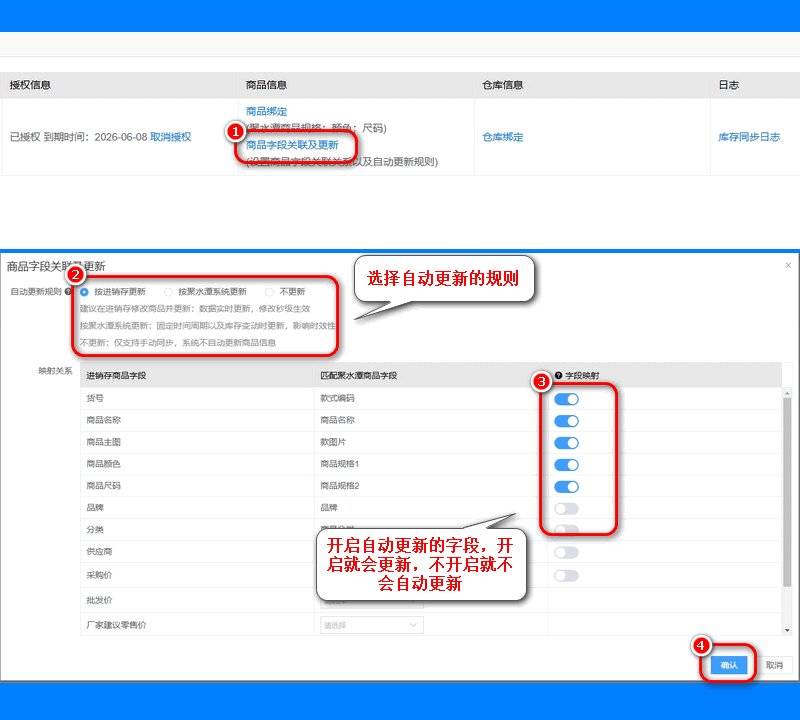This screenshot has width=800, height=720.
Task: Click the 取消 cancel button
Action: (776, 664)
